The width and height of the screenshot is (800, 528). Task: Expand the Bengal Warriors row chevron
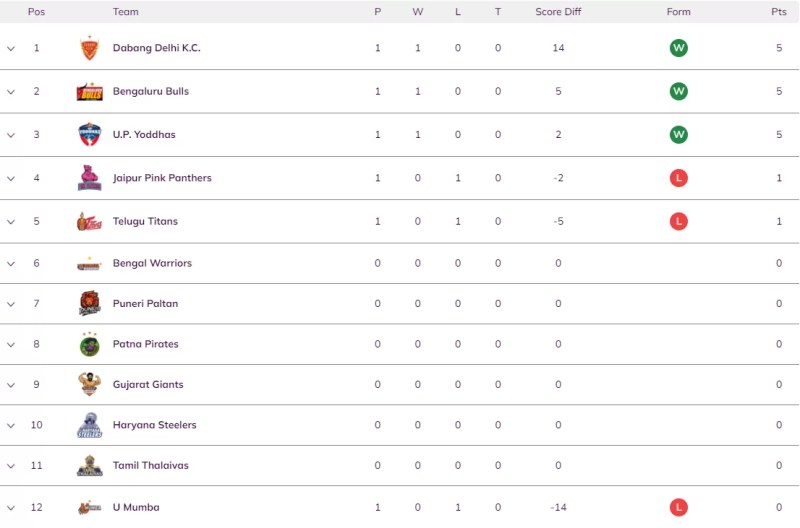coord(11,264)
